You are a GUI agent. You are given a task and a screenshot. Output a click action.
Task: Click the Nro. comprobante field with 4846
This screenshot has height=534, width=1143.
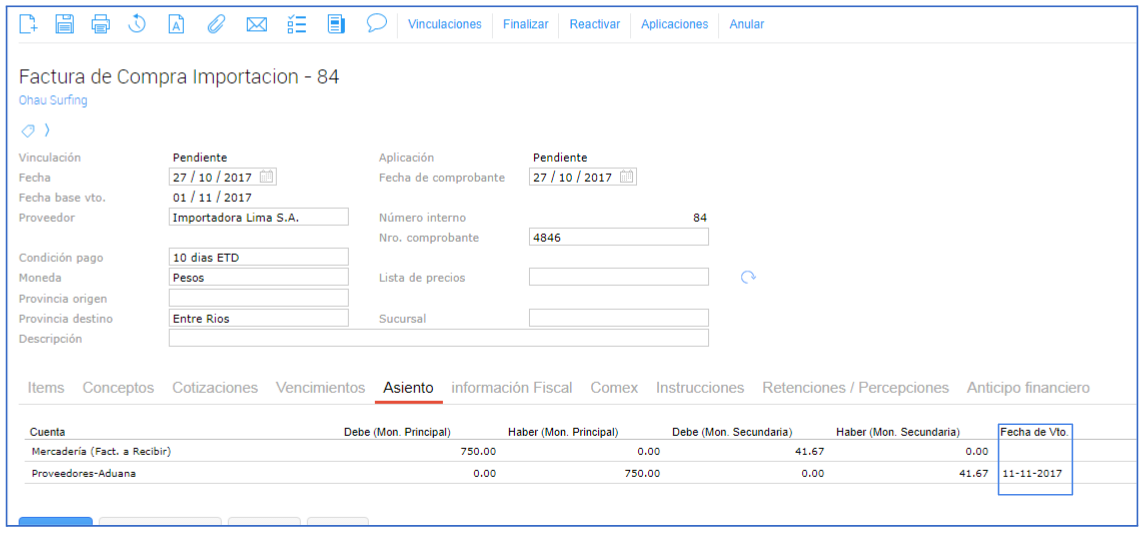point(618,237)
